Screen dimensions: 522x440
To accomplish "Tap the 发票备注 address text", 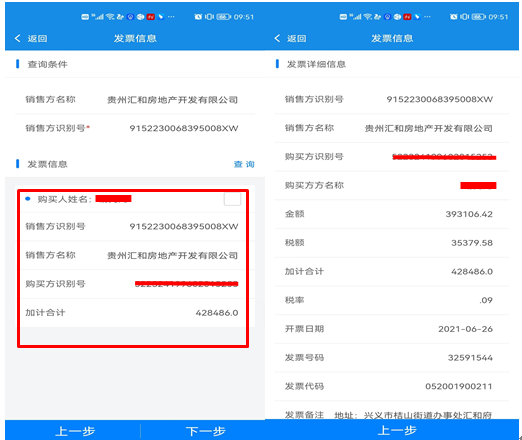I will pyautogui.click(x=413, y=415).
